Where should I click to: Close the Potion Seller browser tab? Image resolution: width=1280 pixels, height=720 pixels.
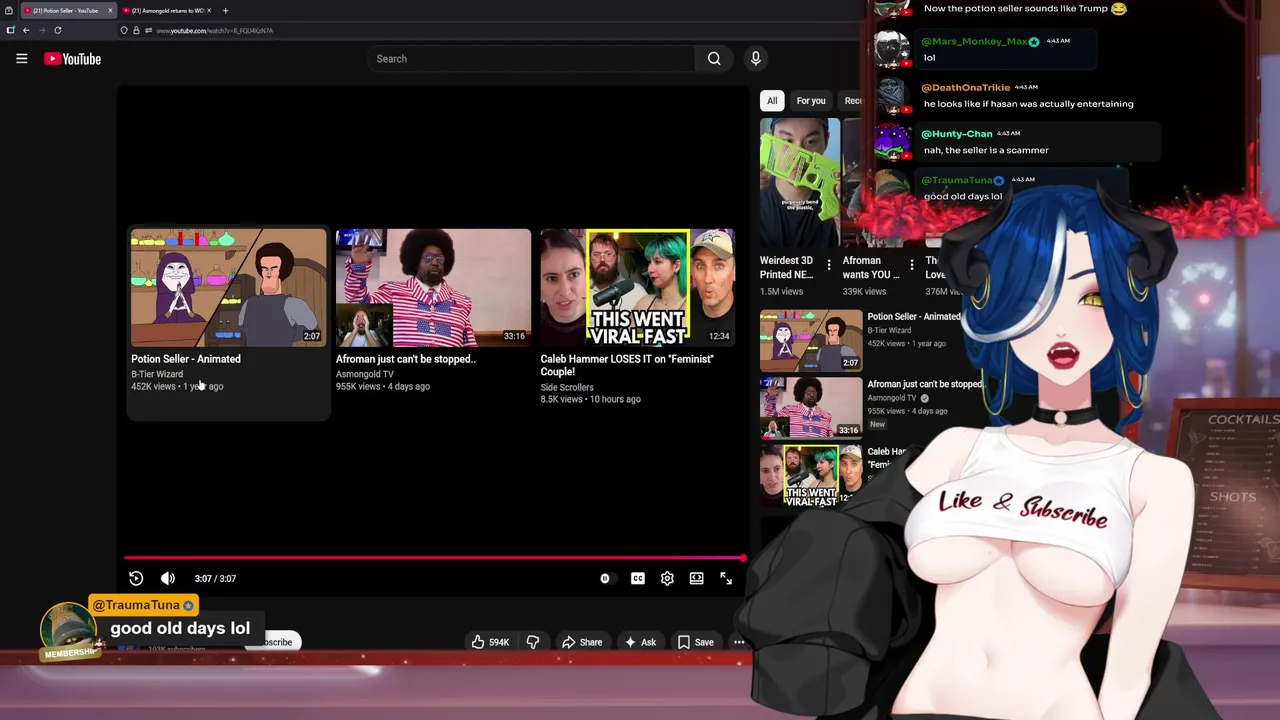coord(110,10)
